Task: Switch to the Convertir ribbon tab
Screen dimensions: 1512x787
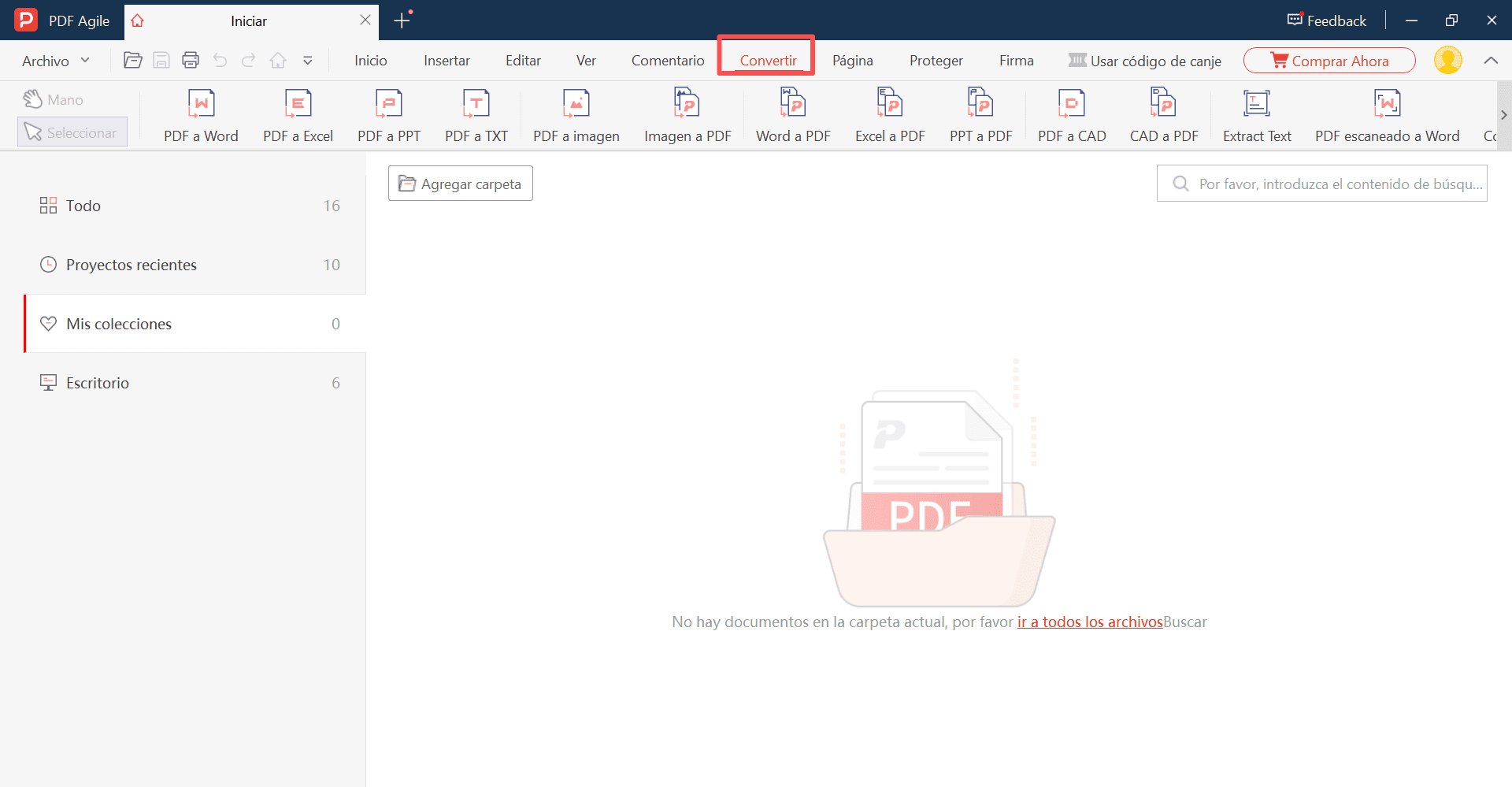Action: coord(766,60)
